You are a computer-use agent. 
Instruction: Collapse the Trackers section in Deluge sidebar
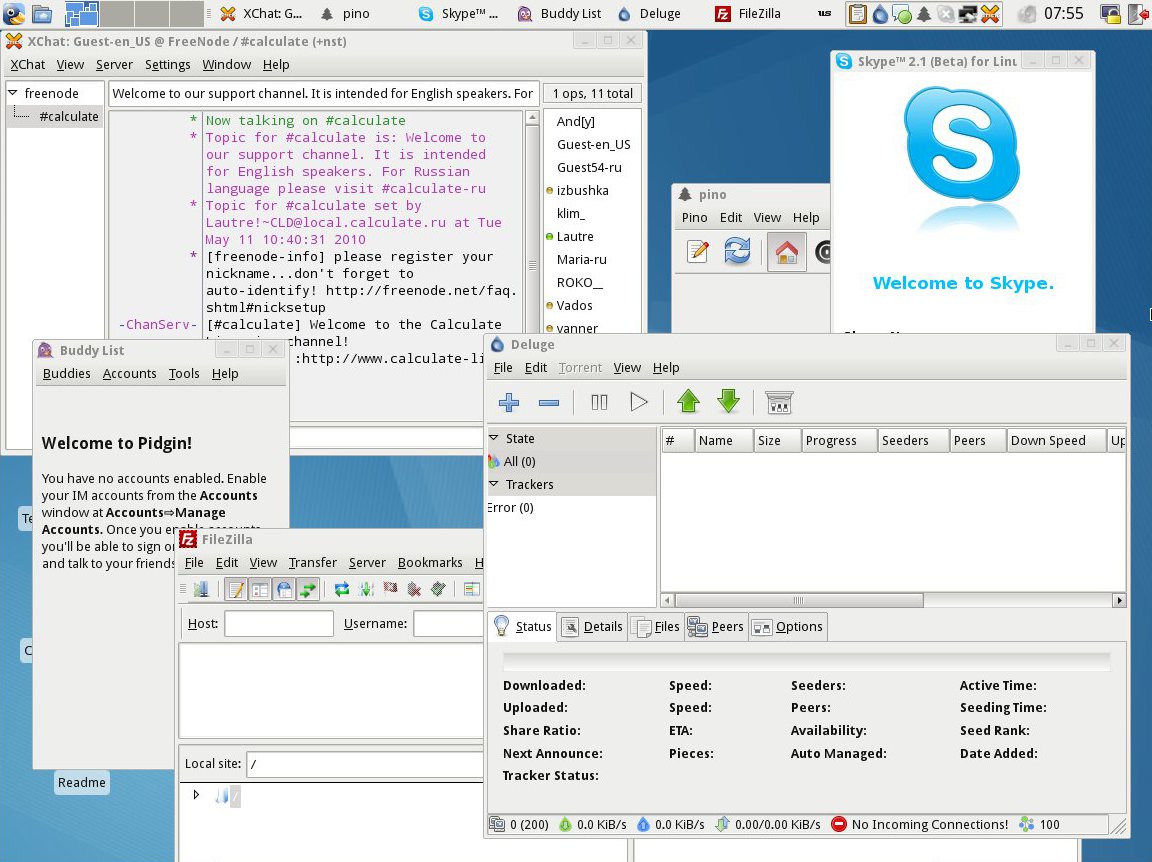coord(493,484)
